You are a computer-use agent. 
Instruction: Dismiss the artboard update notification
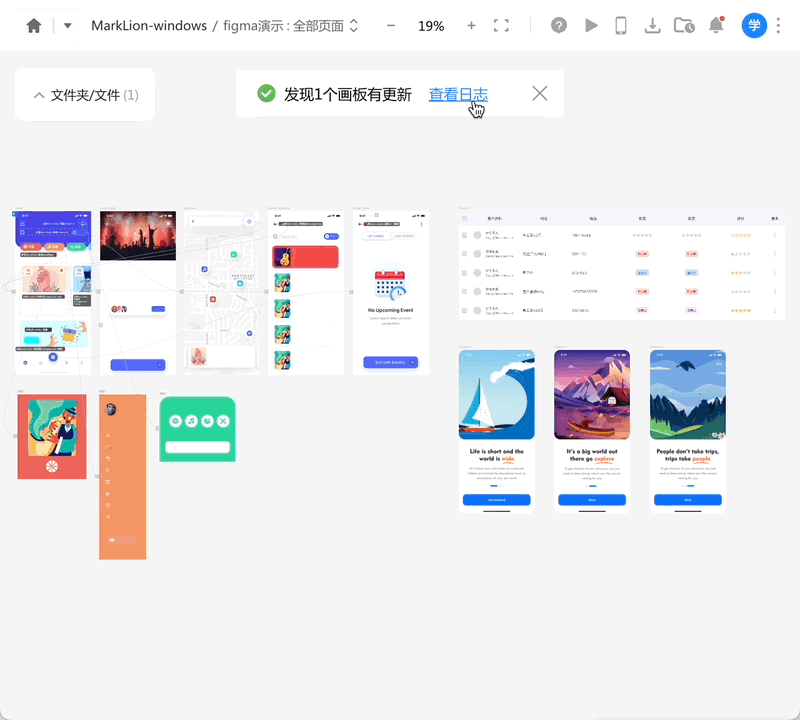[x=540, y=92]
